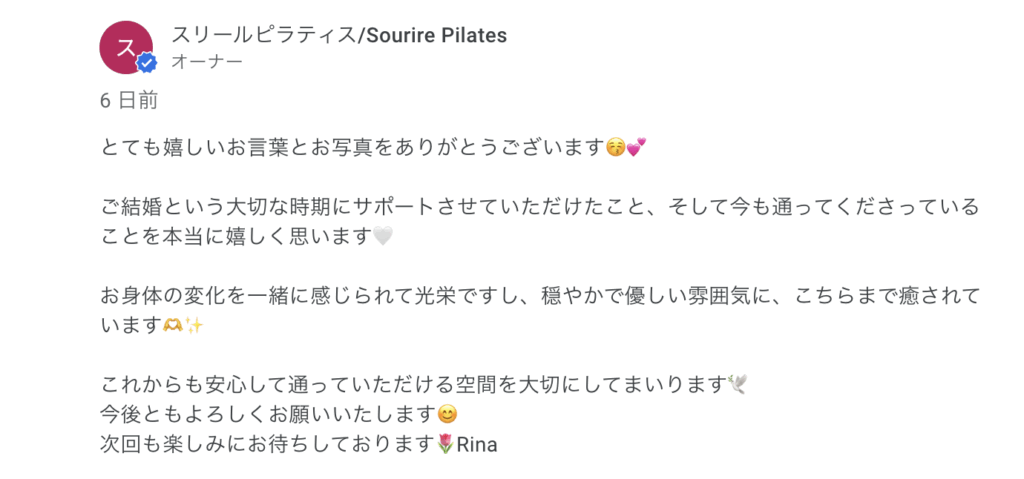Image resolution: width=1024 pixels, height=479 pixels.
Task: Click the line starting 次回も楽しみに
Action: coord(269,443)
